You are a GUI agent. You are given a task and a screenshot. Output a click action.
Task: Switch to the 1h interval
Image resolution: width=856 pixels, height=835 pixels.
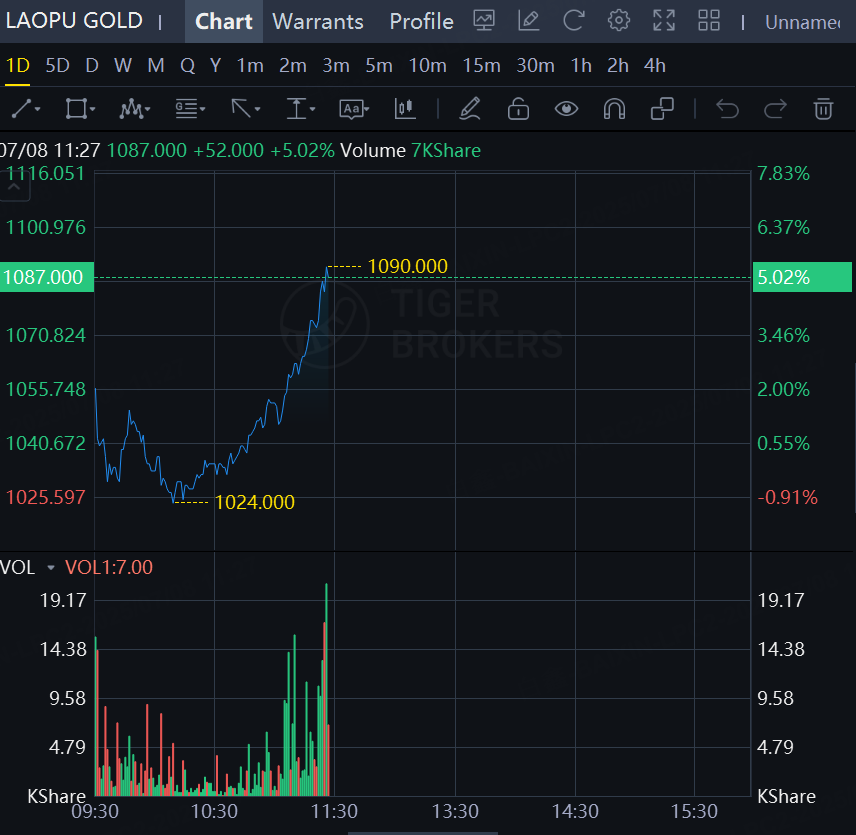tap(581, 65)
